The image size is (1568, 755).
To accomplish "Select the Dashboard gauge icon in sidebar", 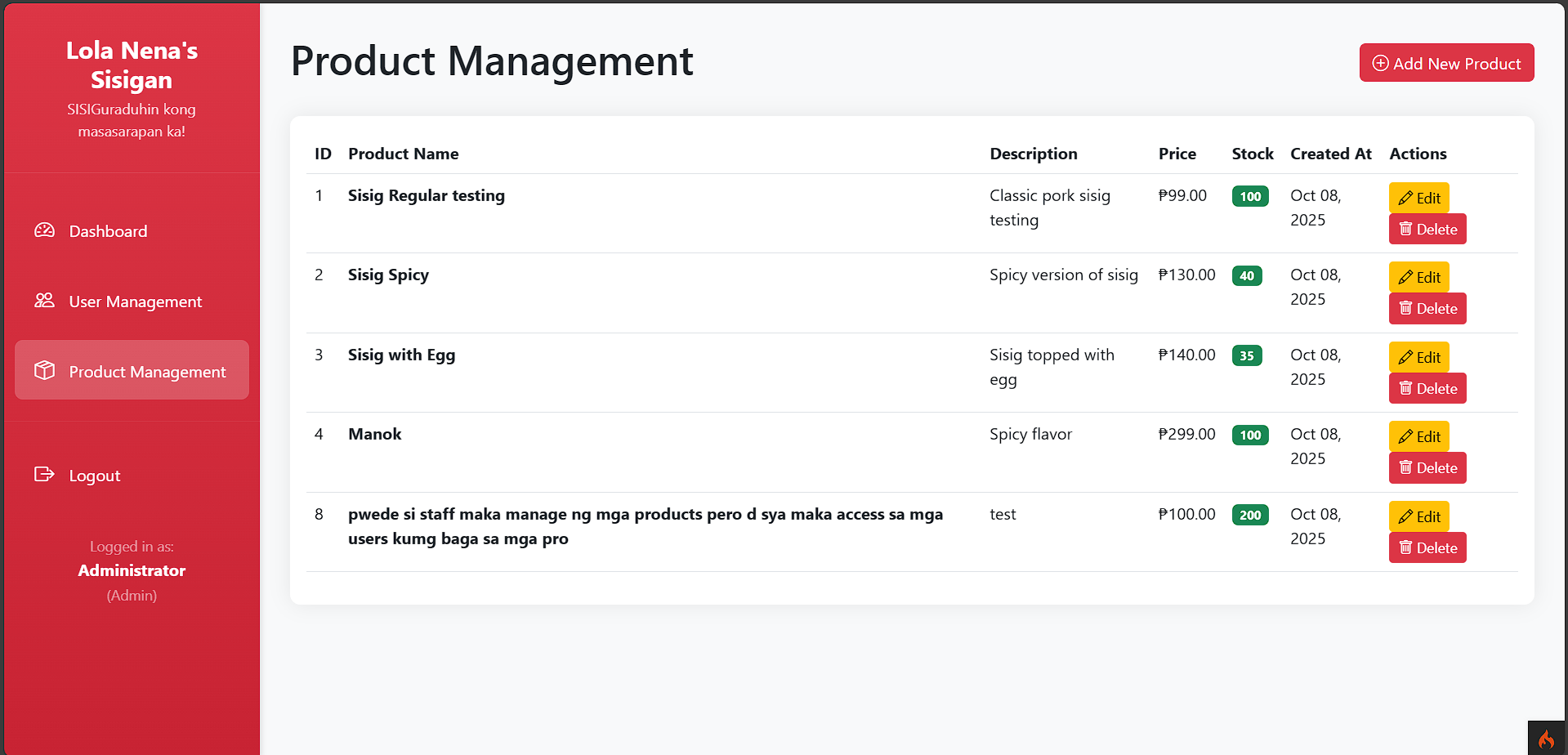I will [43, 230].
